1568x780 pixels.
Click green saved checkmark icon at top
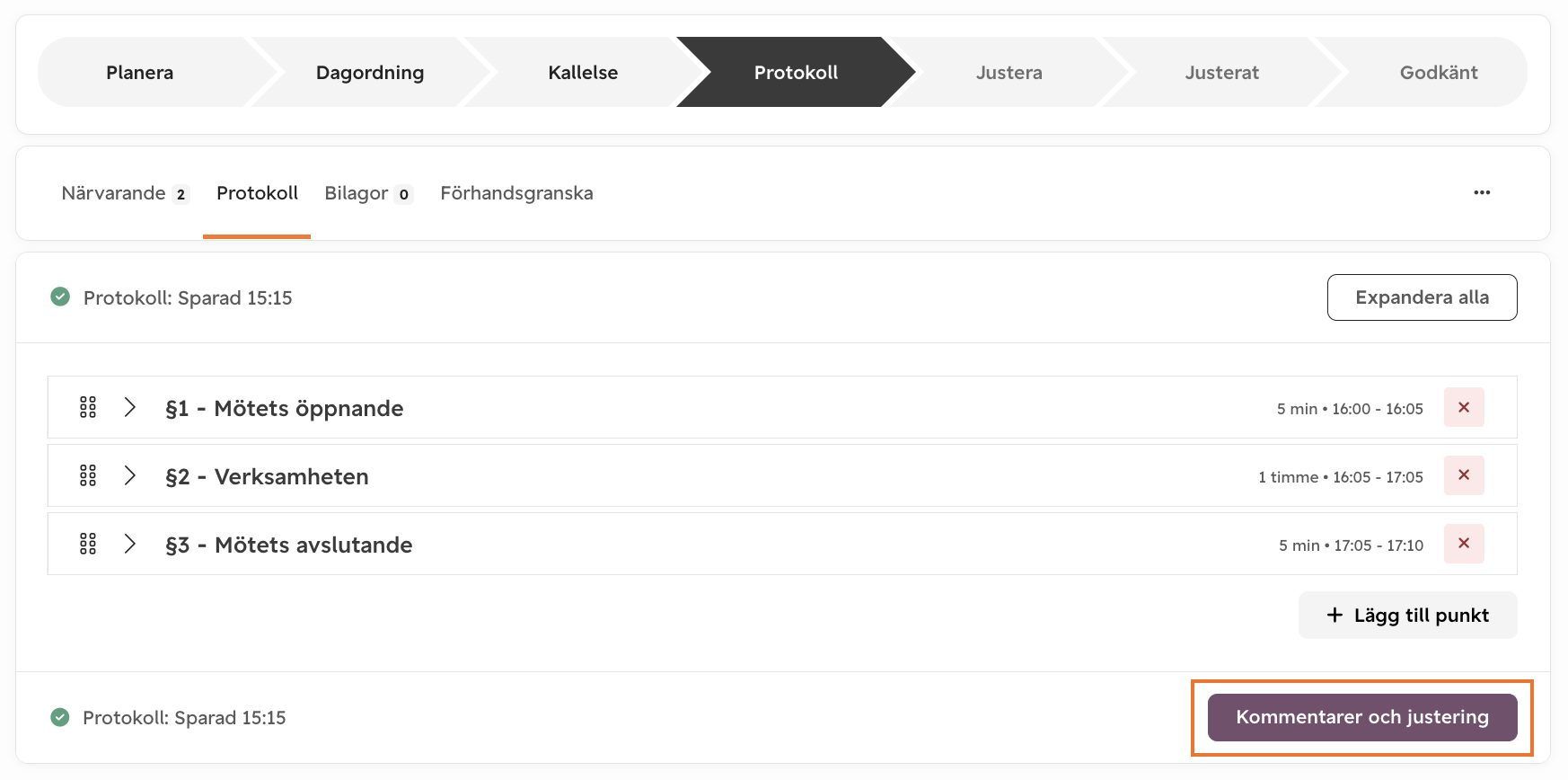[x=60, y=297]
